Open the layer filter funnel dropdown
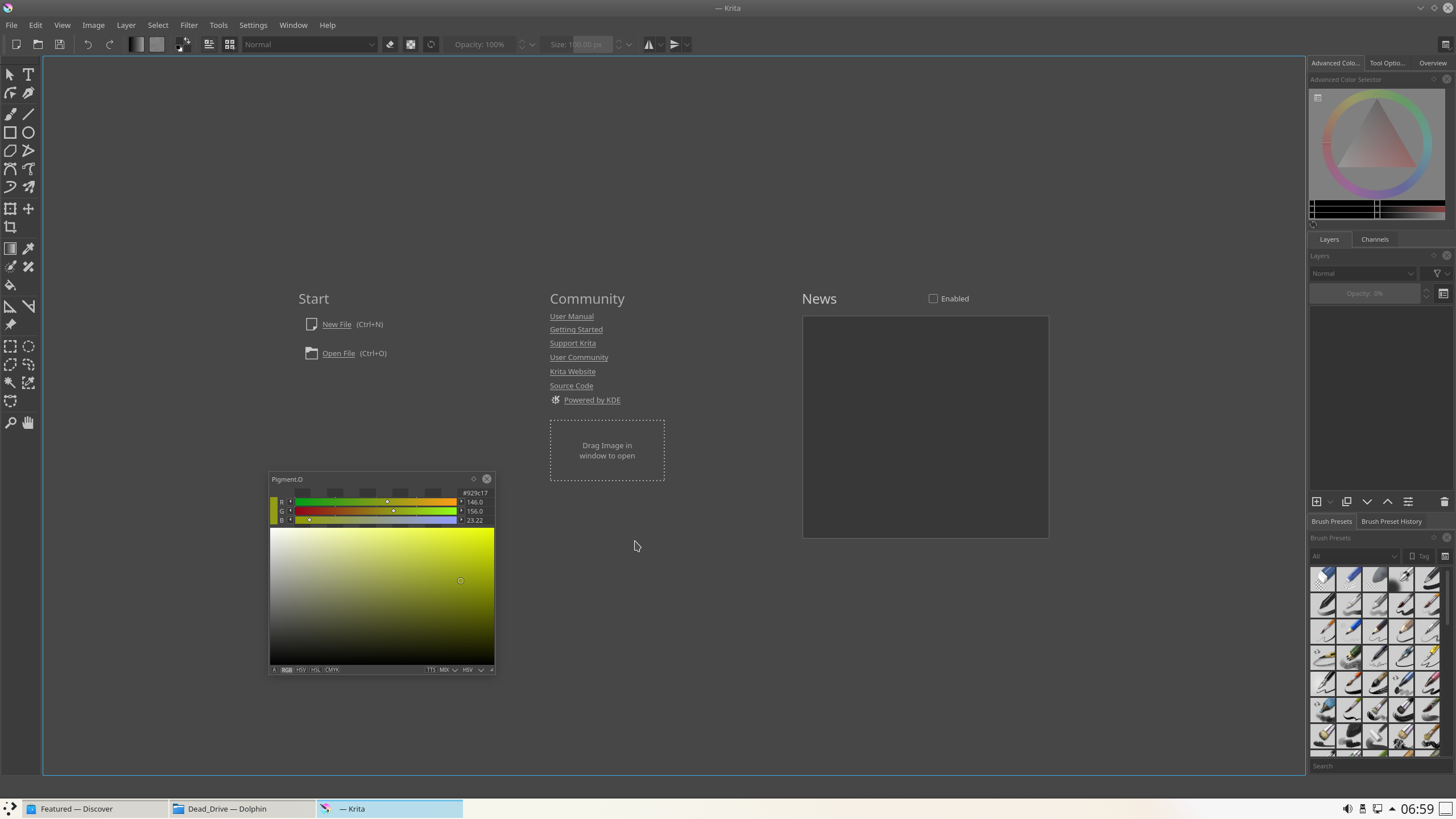The image size is (1456, 819). click(1440, 274)
